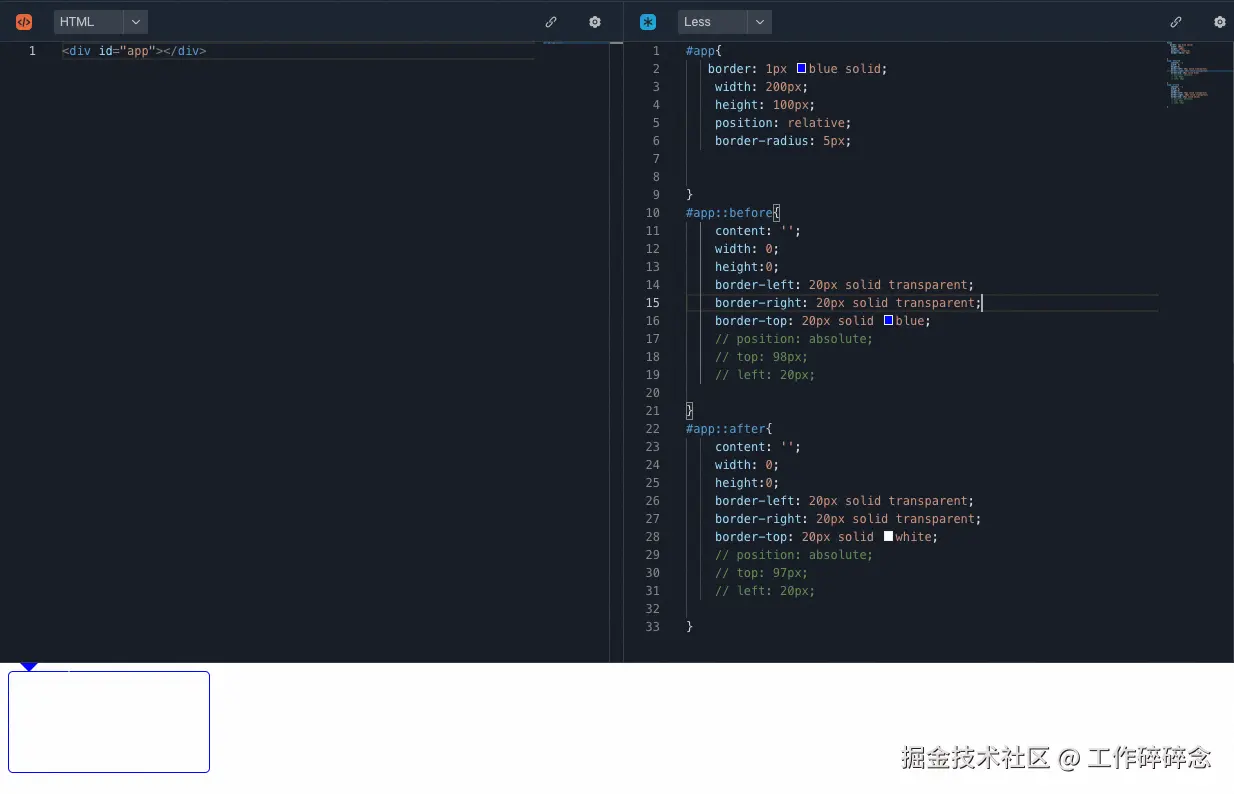Click line 29 position absolute comment
The image size is (1234, 794).
click(x=794, y=555)
